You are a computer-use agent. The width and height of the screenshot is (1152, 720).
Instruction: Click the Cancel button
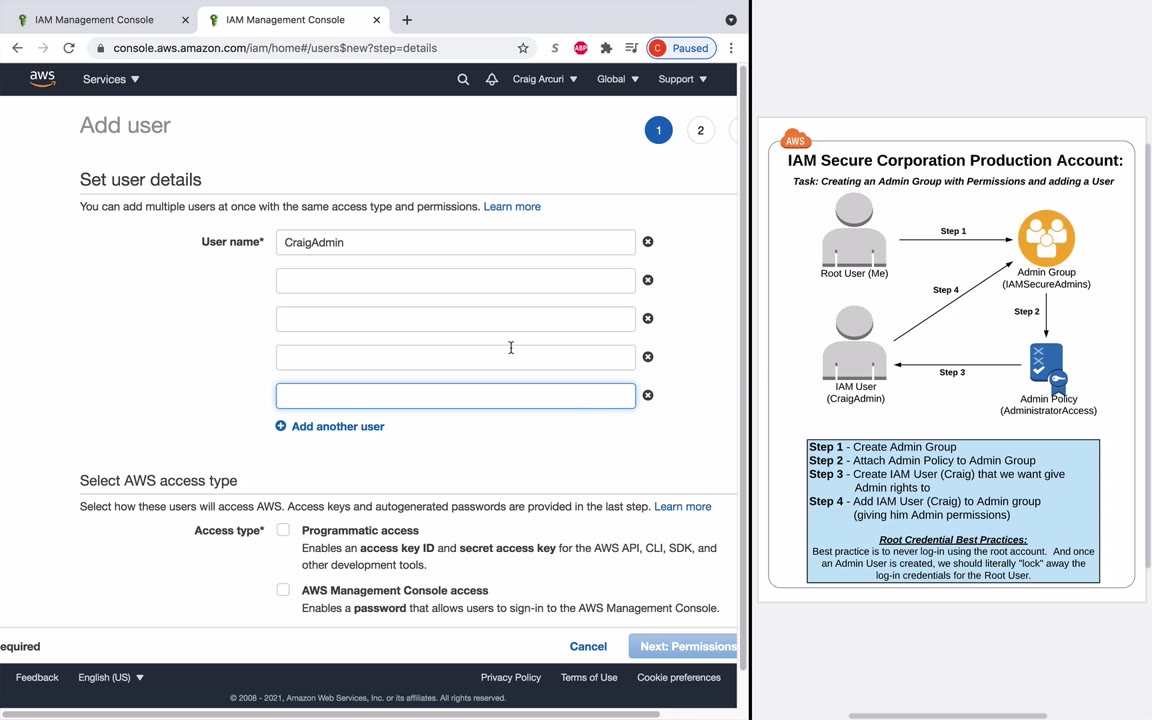588,647
